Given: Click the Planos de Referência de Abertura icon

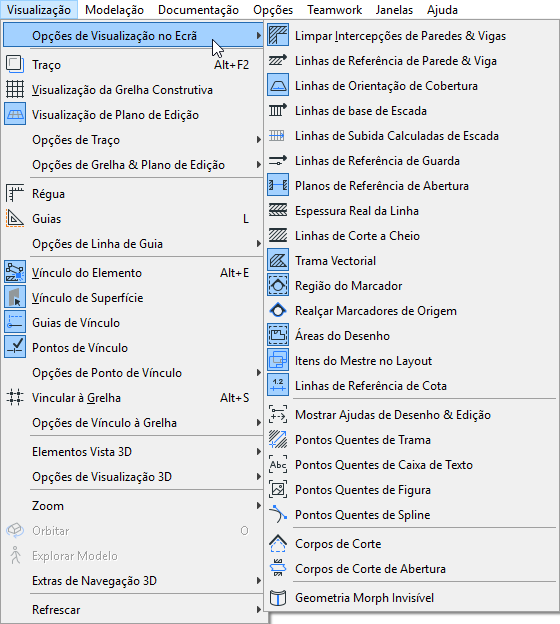Looking at the screenshot, I should pyautogui.click(x=278, y=186).
